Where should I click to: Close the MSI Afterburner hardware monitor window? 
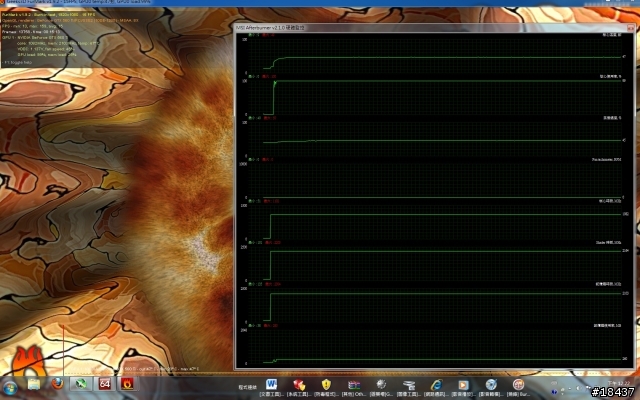tap(631, 28)
